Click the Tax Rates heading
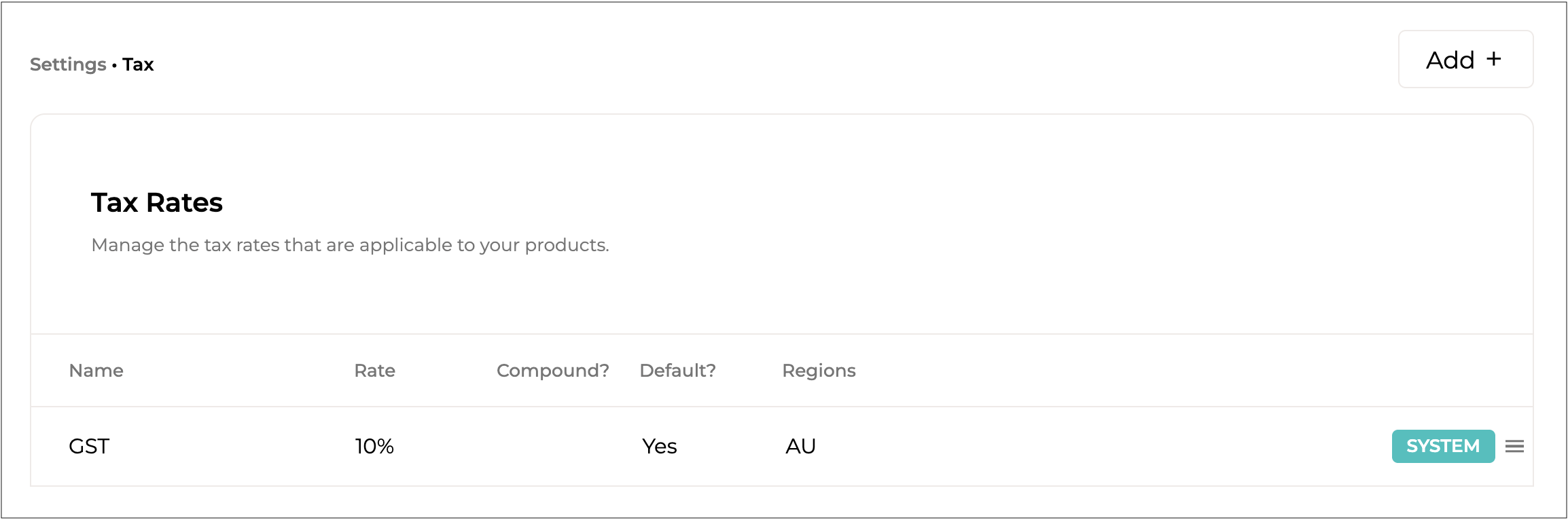 click(157, 202)
